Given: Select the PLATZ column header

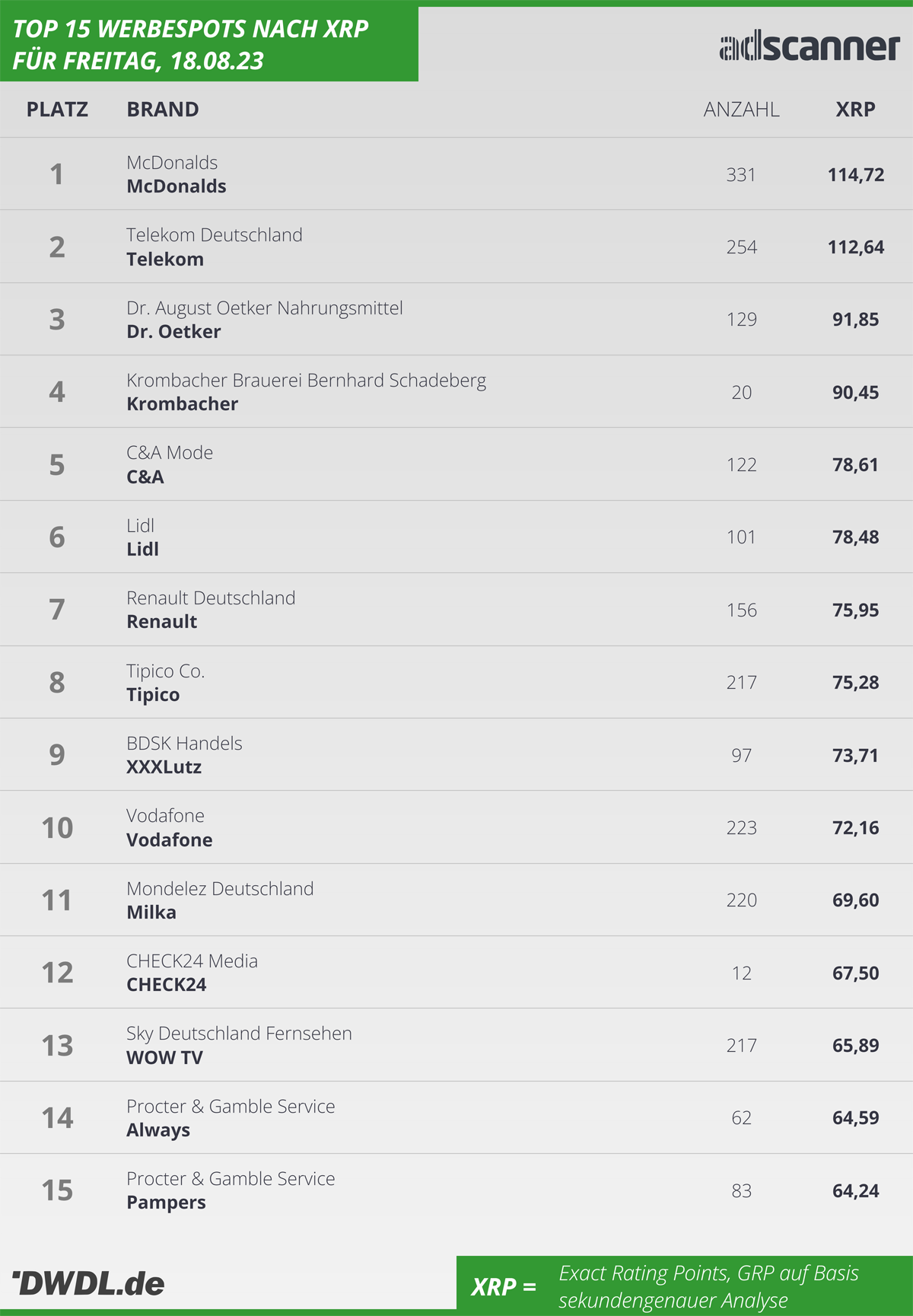Looking at the screenshot, I should pos(57,110).
